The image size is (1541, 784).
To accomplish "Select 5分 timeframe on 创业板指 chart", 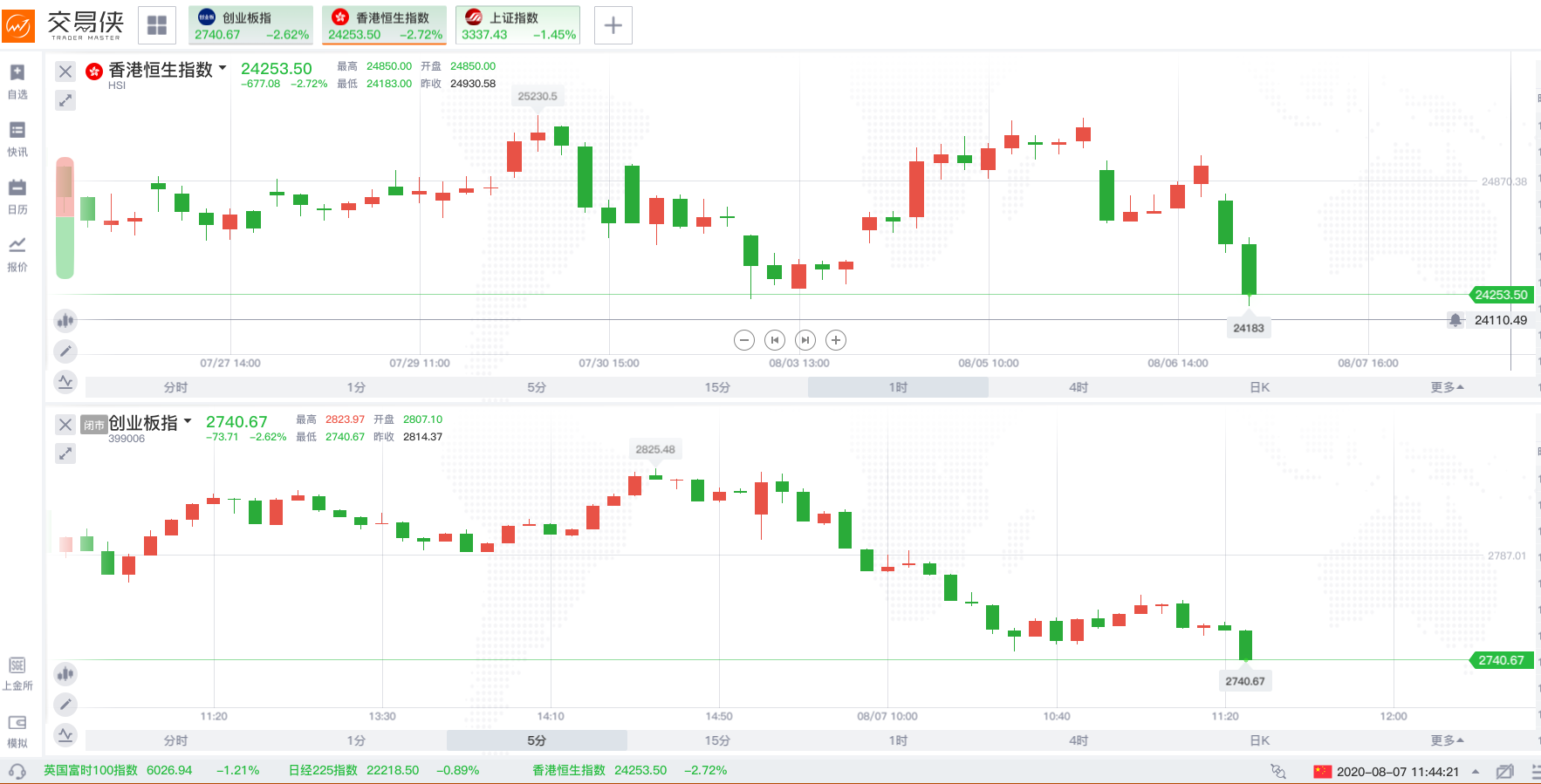I will coord(537,740).
